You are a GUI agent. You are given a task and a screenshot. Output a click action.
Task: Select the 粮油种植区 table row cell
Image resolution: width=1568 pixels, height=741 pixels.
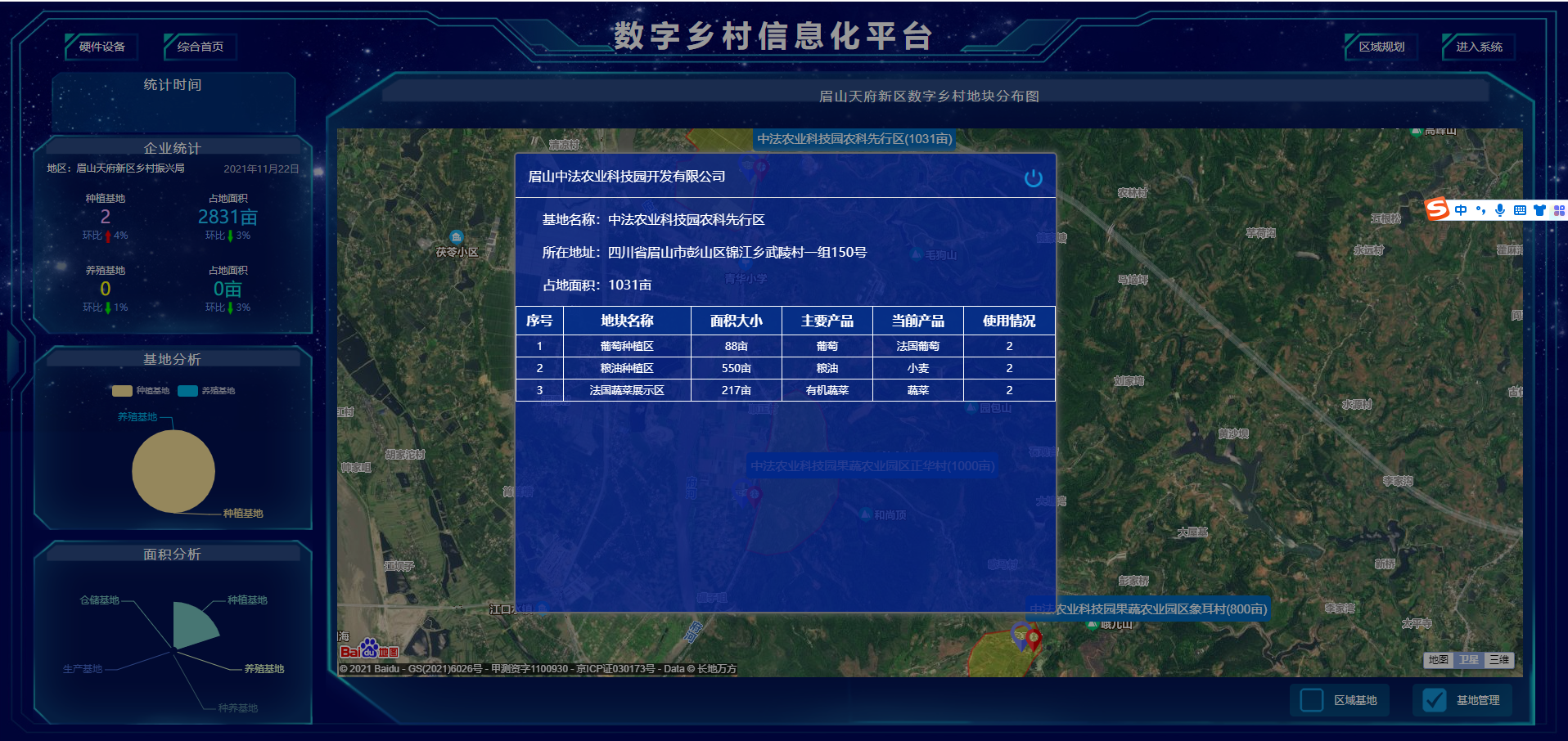pyautogui.click(x=627, y=369)
